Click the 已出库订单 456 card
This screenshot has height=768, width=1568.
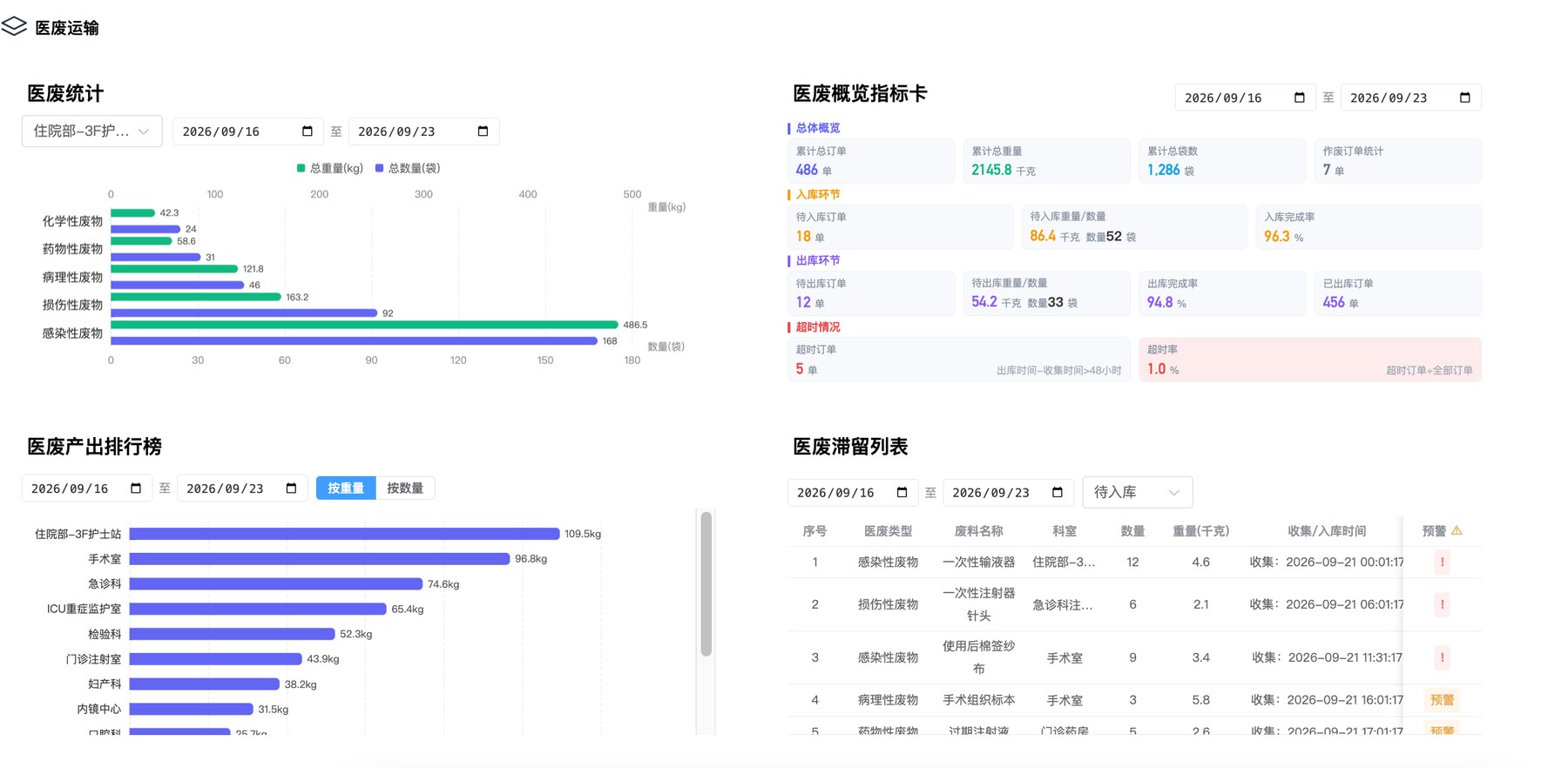click(1398, 293)
